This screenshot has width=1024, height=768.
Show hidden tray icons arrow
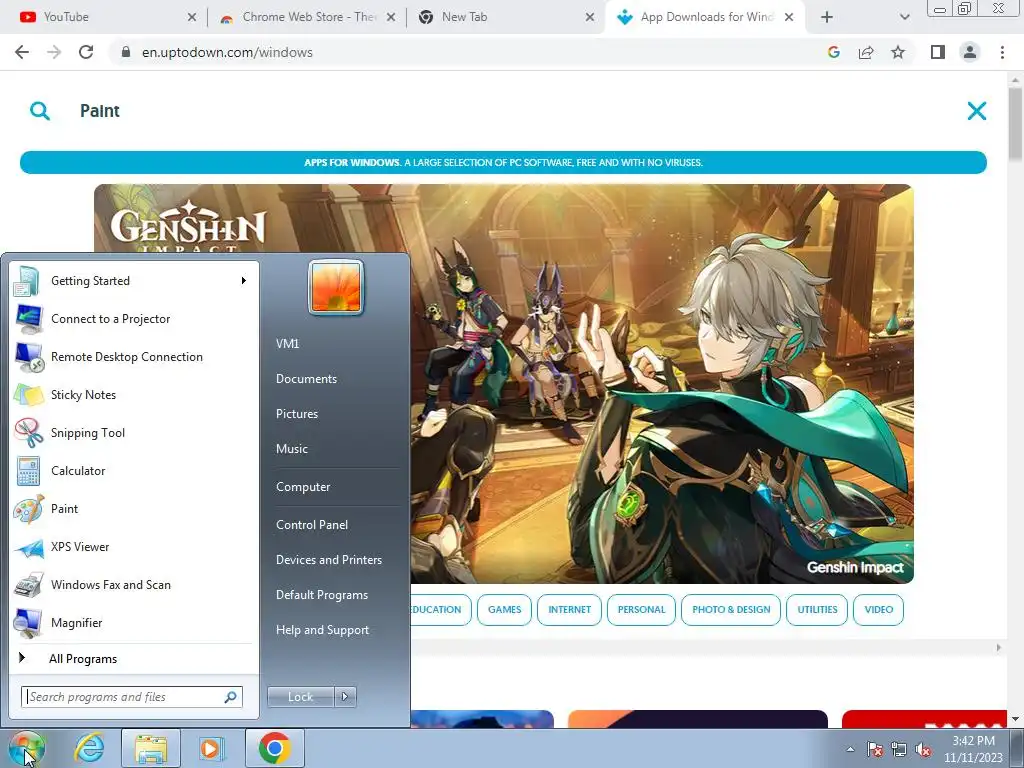pyautogui.click(x=850, y=750)
